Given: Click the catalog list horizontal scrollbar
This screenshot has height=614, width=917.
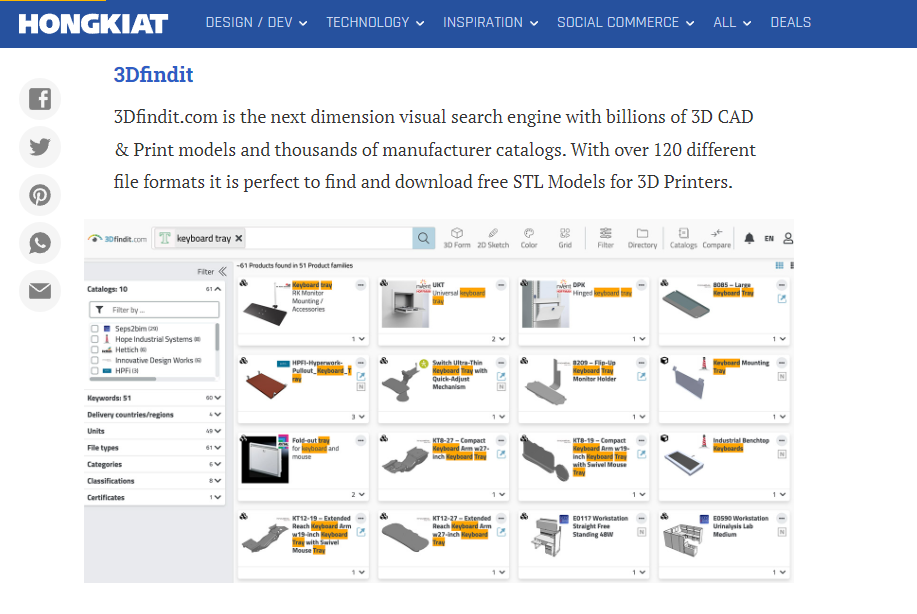Looking at the screenshot, I should coord(123,379).
